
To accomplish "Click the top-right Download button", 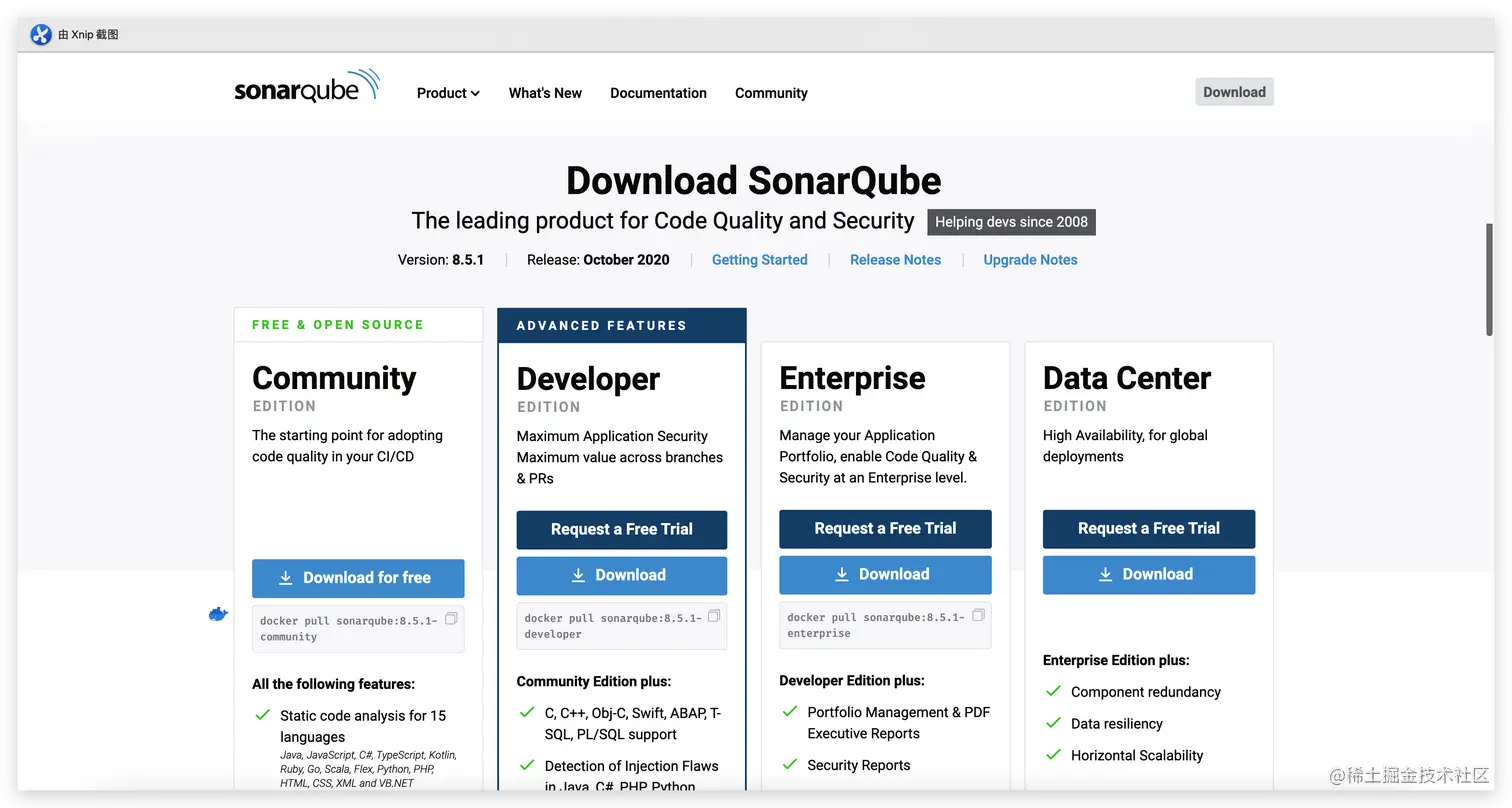I will [x=1234, y=92].
